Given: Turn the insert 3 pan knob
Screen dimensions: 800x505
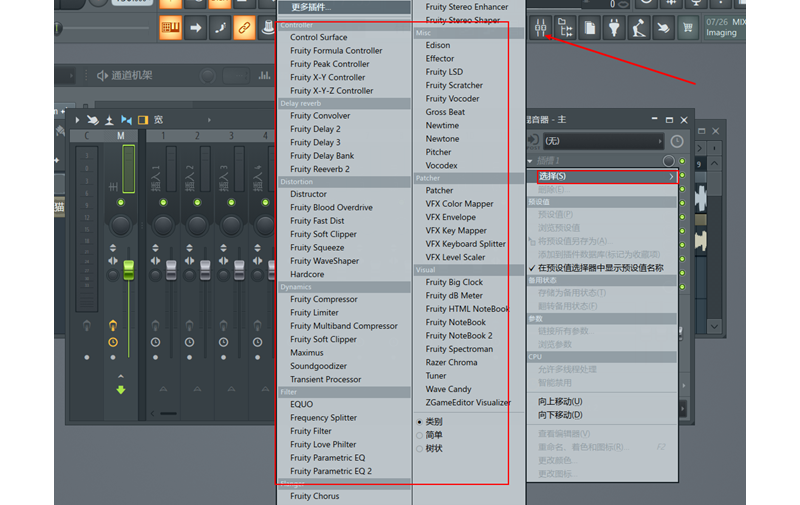Looking at the screenshot, I should (x=231, y=225).
